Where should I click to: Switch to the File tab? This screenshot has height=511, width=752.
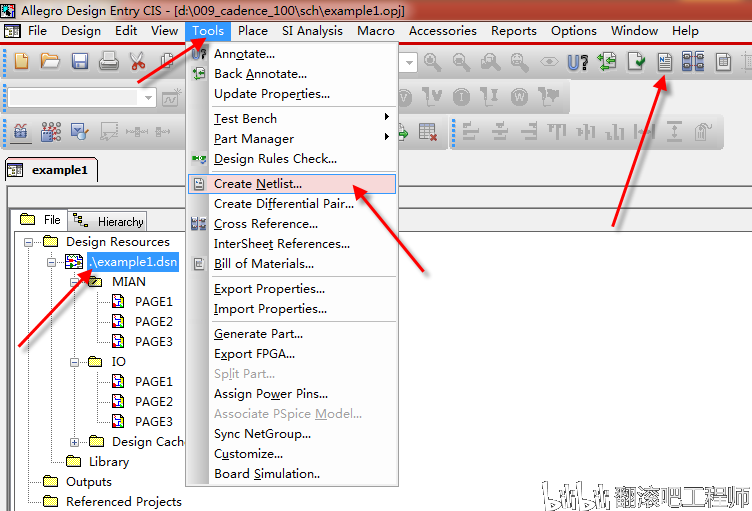pos(40,220)
